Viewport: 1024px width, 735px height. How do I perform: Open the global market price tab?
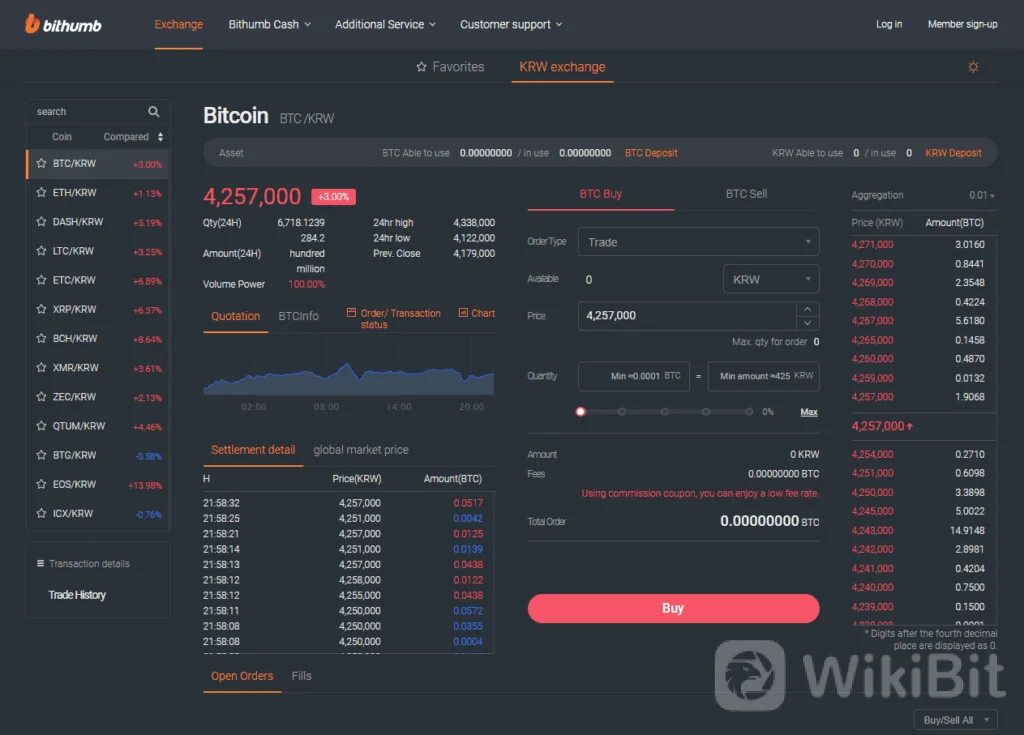coord(361,450)
